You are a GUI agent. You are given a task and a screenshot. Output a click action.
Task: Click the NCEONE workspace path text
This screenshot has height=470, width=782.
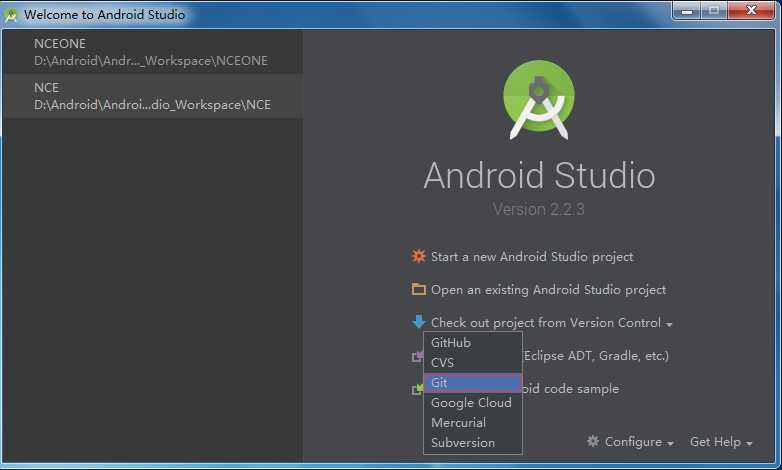[151, 61]
